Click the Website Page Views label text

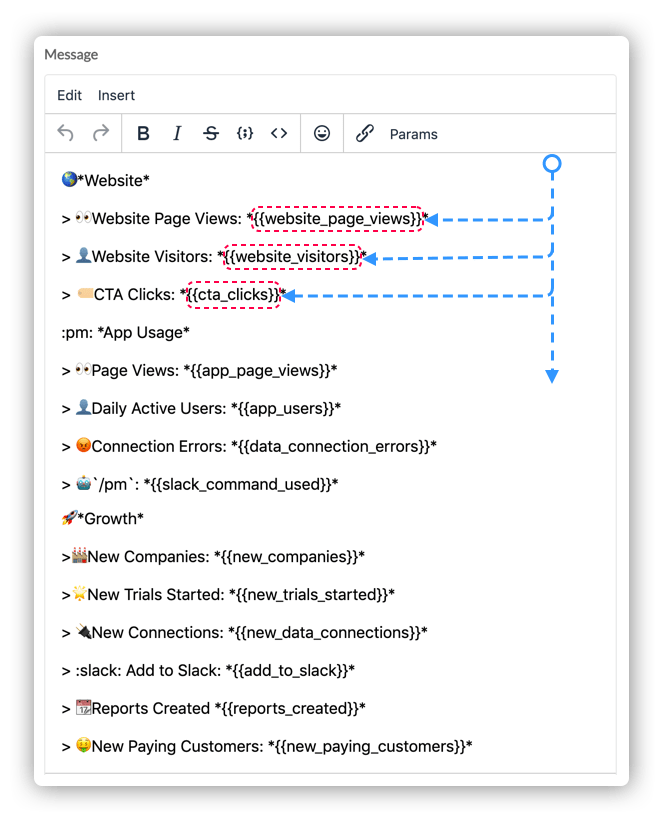tap(167, 219)
